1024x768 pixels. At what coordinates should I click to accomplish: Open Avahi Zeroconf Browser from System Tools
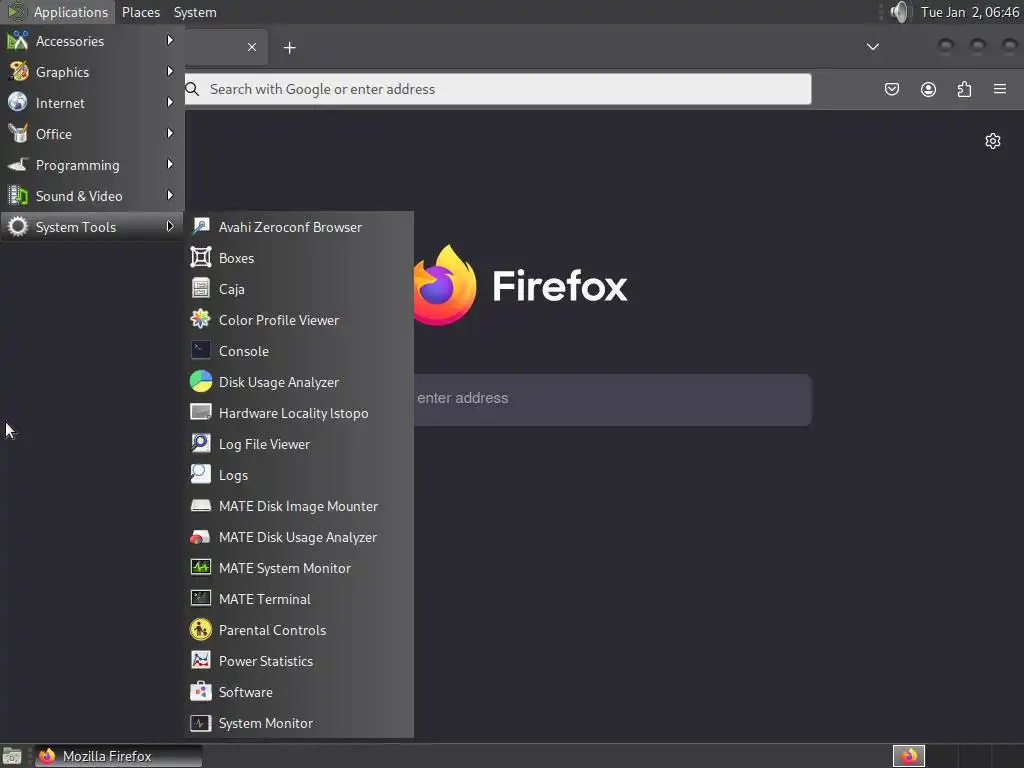point(299,227)
